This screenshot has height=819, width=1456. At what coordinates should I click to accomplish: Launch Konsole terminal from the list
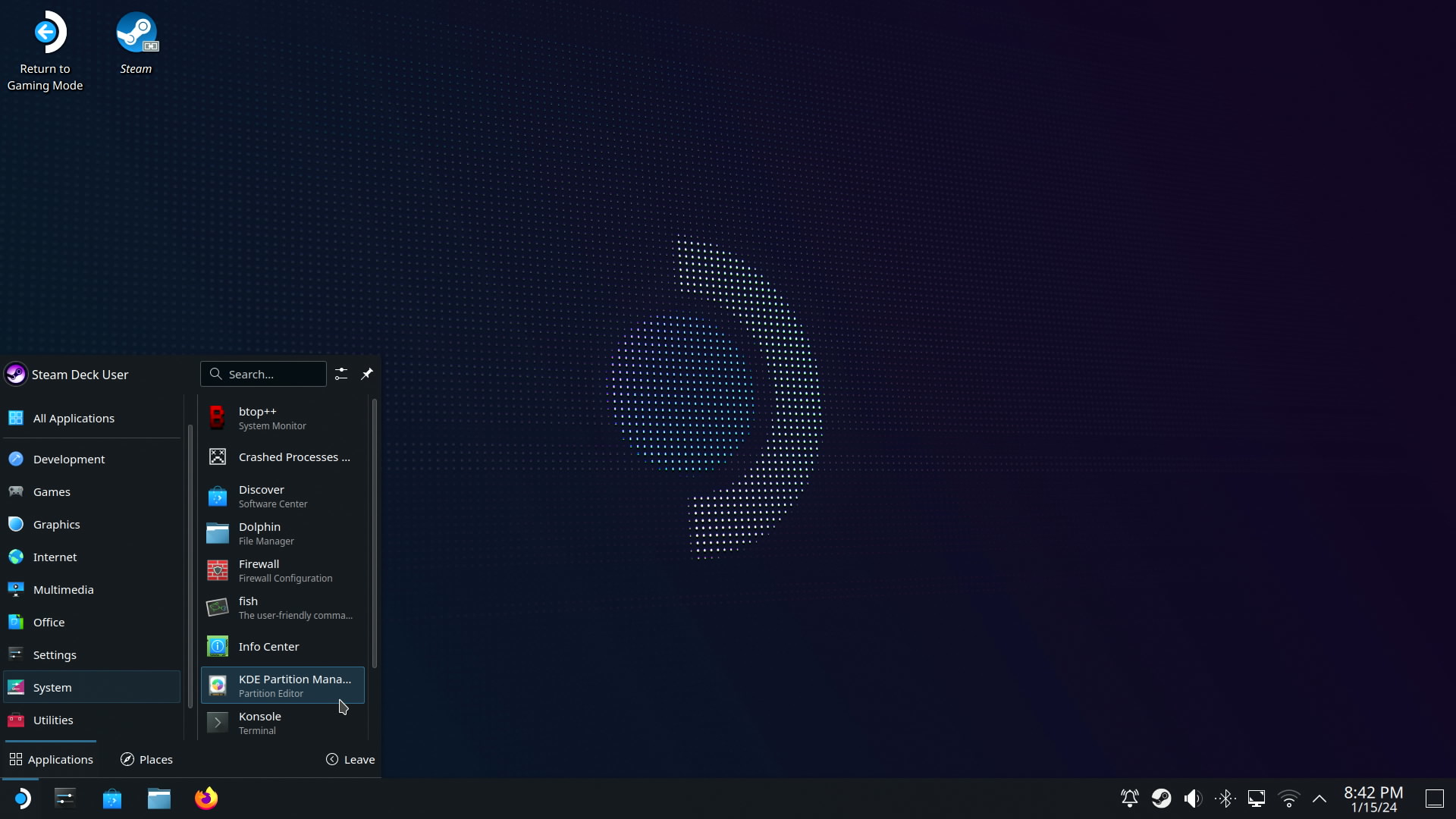tap(282, 723)
